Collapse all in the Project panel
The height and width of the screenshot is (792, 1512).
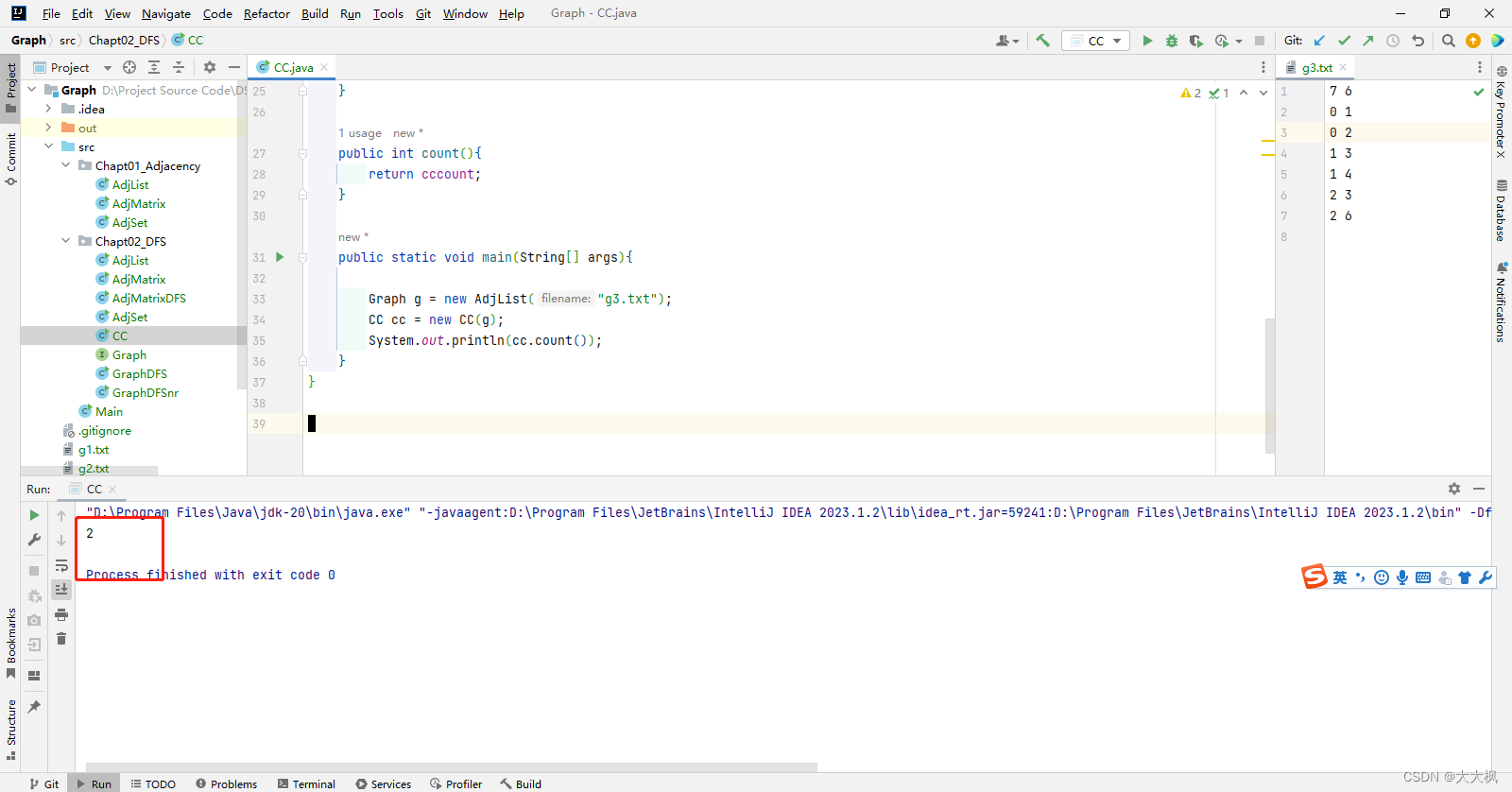179,67
